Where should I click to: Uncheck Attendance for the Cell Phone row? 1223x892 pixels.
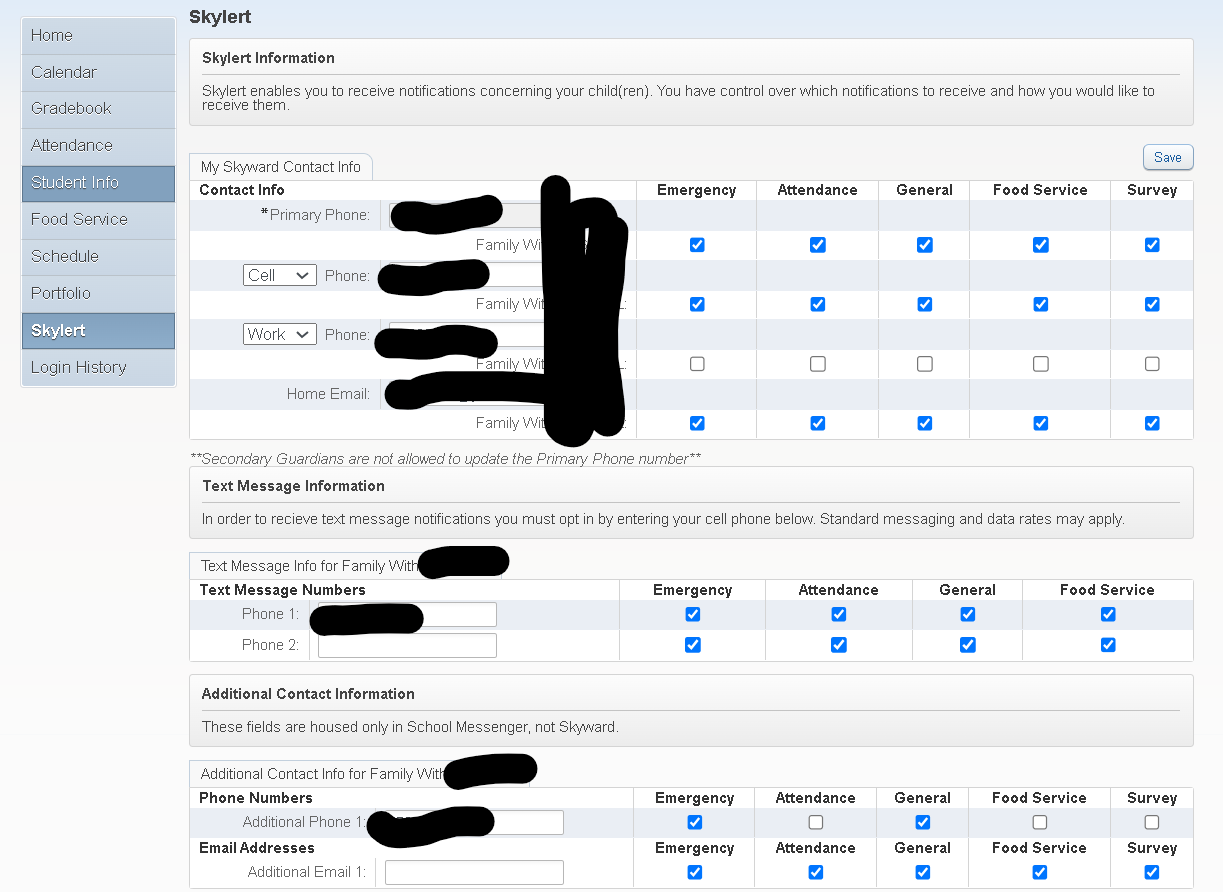(818, 304)
